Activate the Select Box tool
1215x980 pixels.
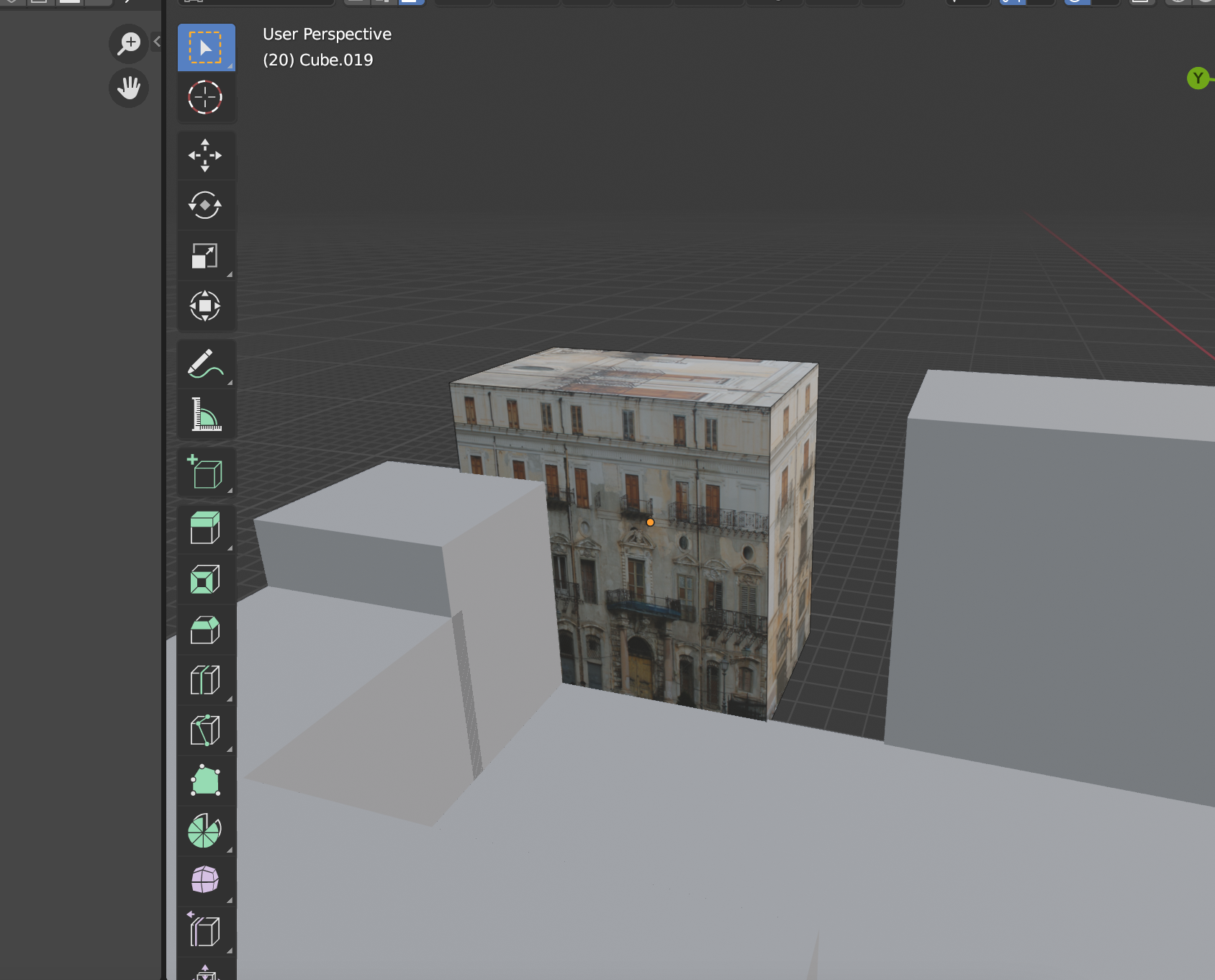coord(206,47)
